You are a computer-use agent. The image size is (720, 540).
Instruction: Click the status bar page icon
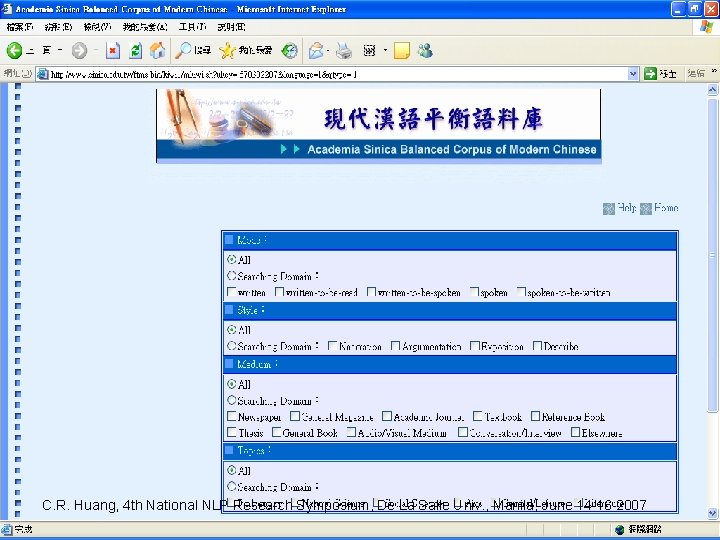[x=7, y=529]
